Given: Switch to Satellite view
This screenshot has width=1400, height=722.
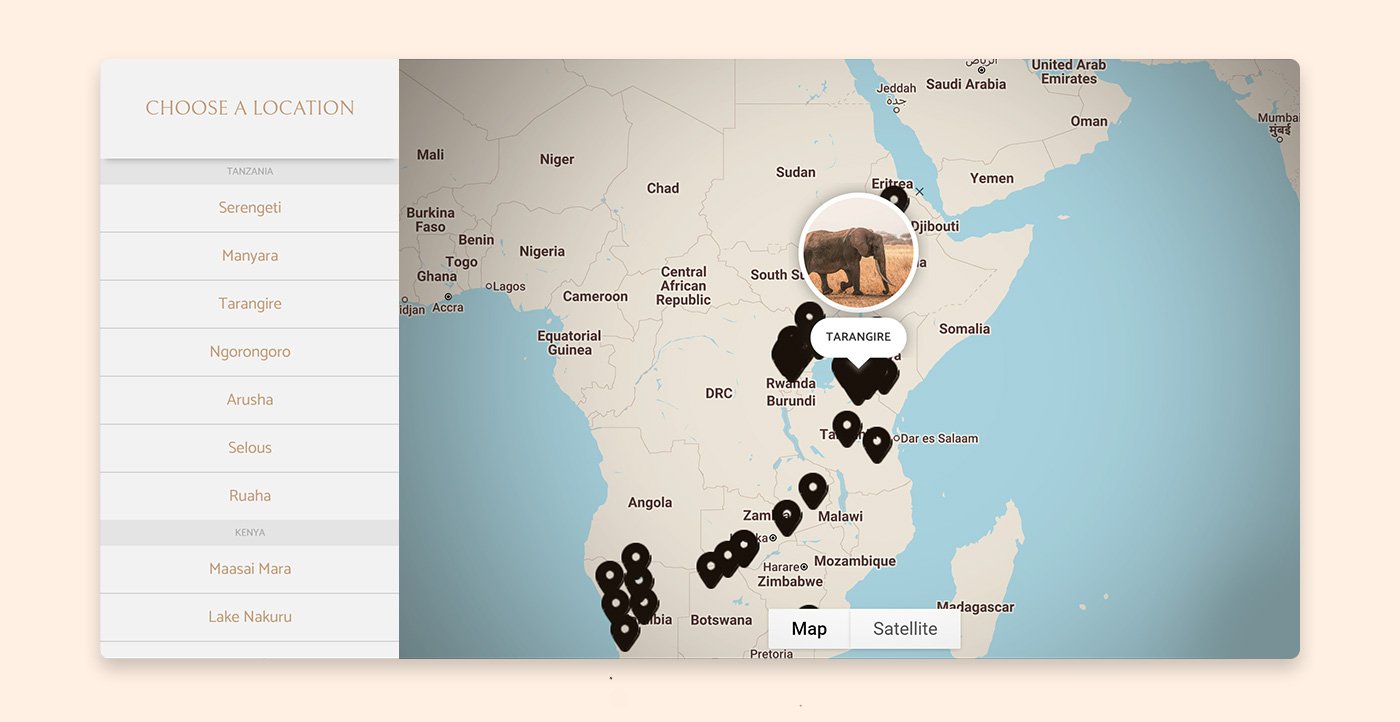Looking at the screenshot, I should tap(904, 628).
